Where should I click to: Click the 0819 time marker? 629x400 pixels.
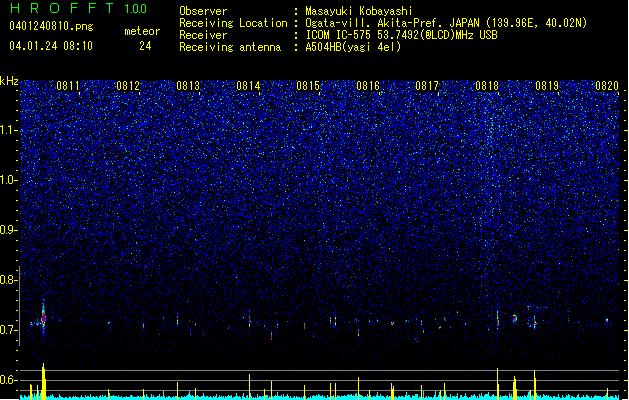coord(547,86)
